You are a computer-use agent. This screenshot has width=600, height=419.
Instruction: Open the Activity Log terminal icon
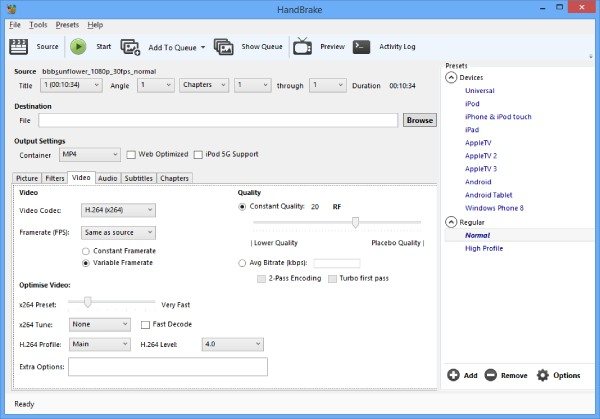(x=361, y=47)
